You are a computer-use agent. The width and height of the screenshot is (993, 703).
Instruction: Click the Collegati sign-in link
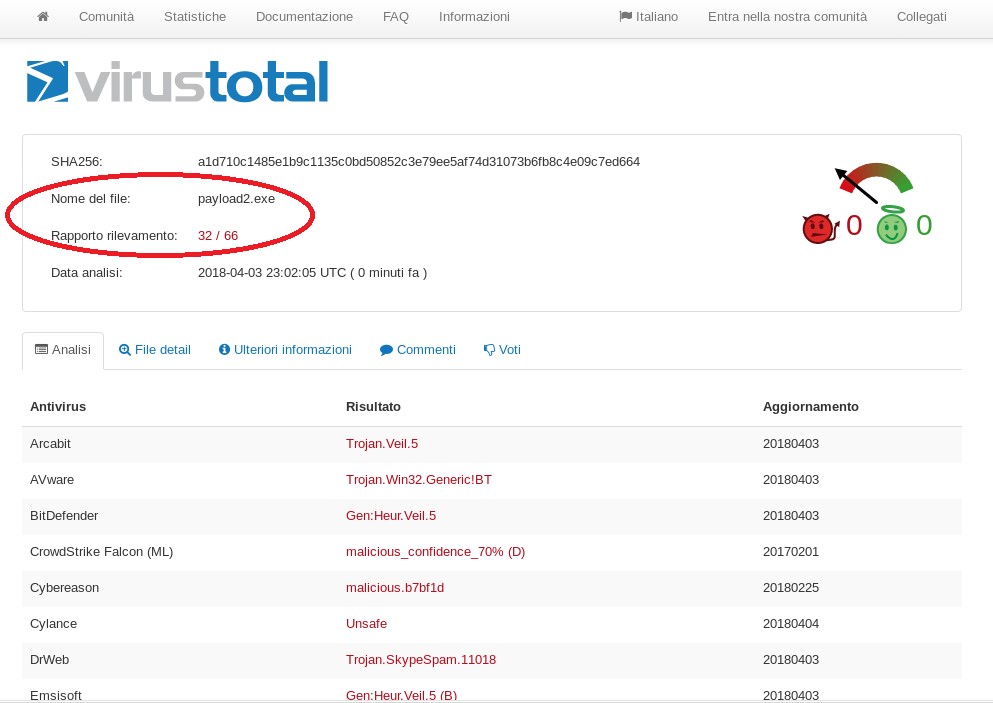pyautogui.click(x=921, y=17)
